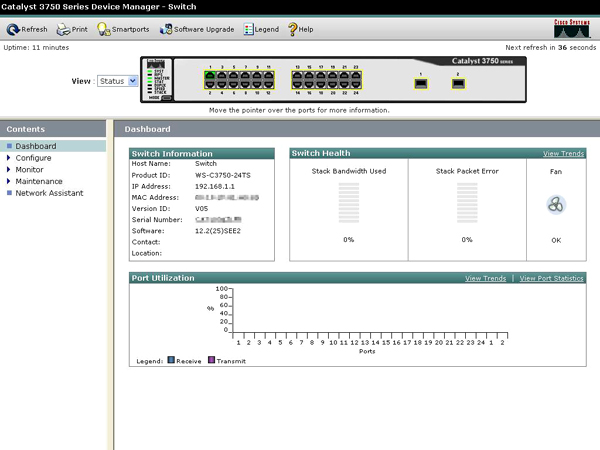Screen dimensions: 600x450
Task: Select switch port 21 on front panel
Action: (x=344, y=75)
